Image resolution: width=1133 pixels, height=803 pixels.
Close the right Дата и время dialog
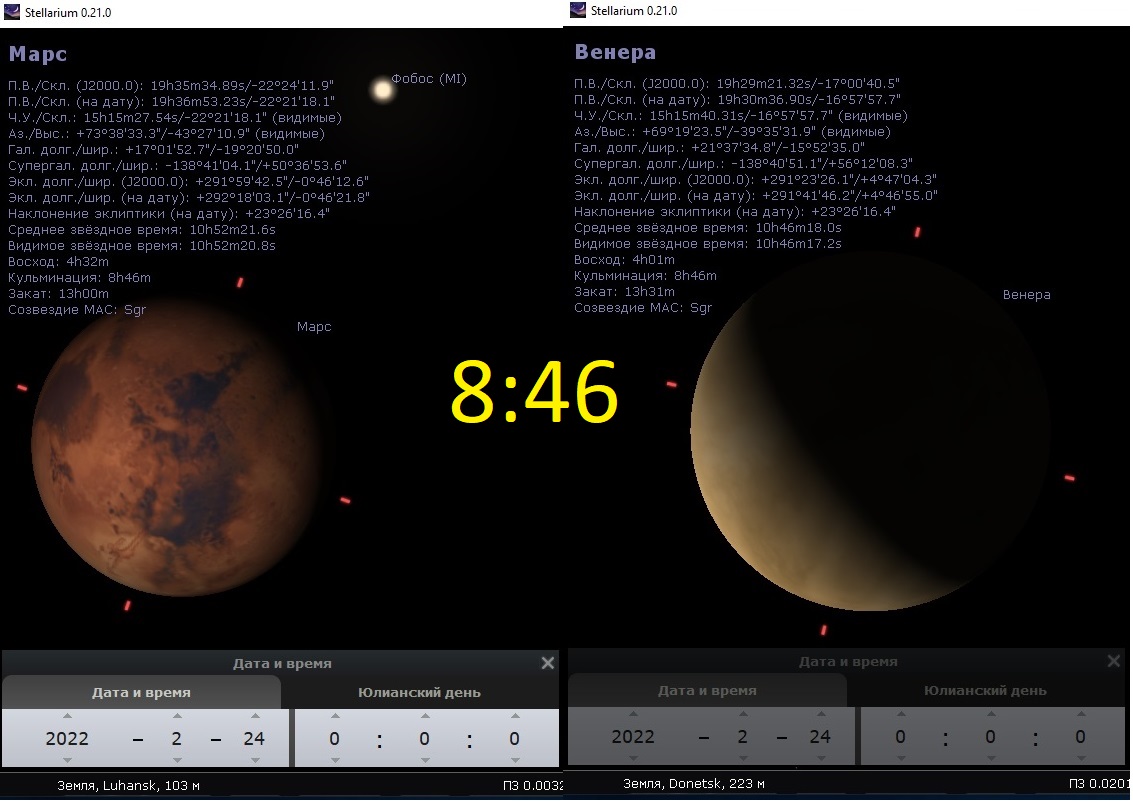point(1113,661)
